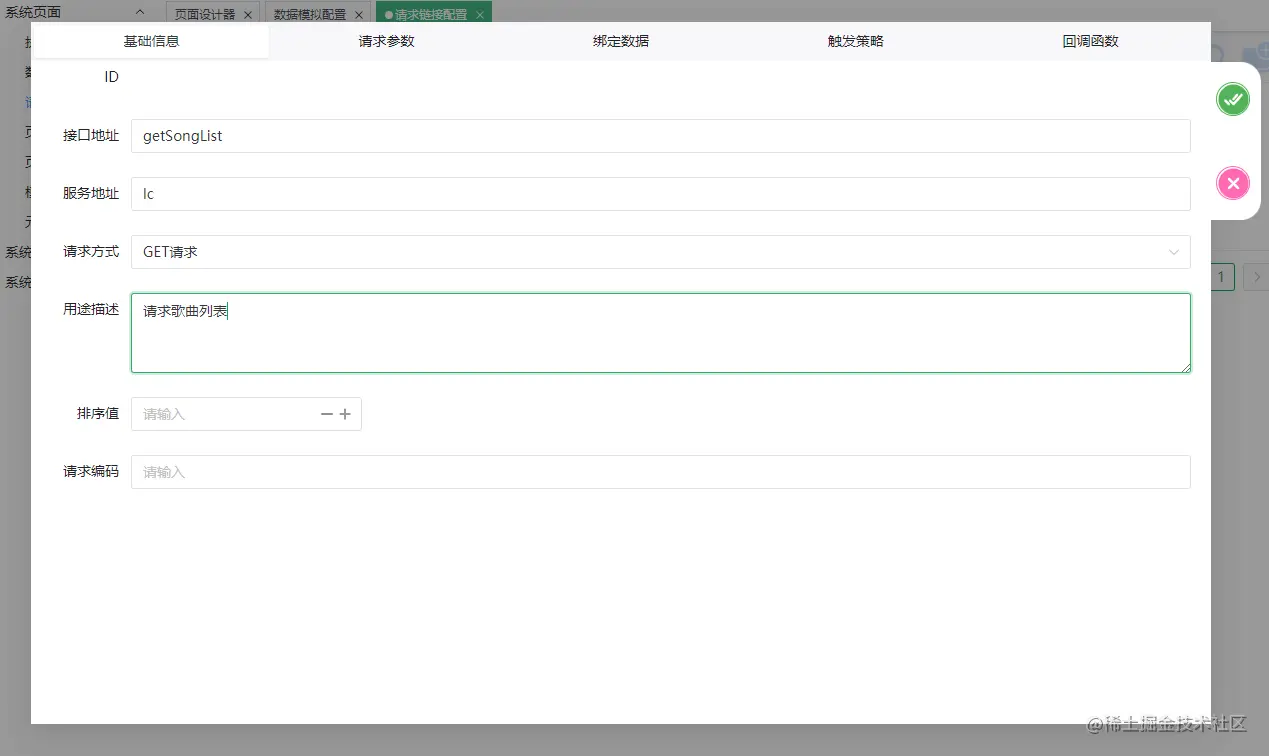Image resolution: width=1269 pixels, height=756 pixels.
Task: Click the next page arrow
Action: [1257, 277]
